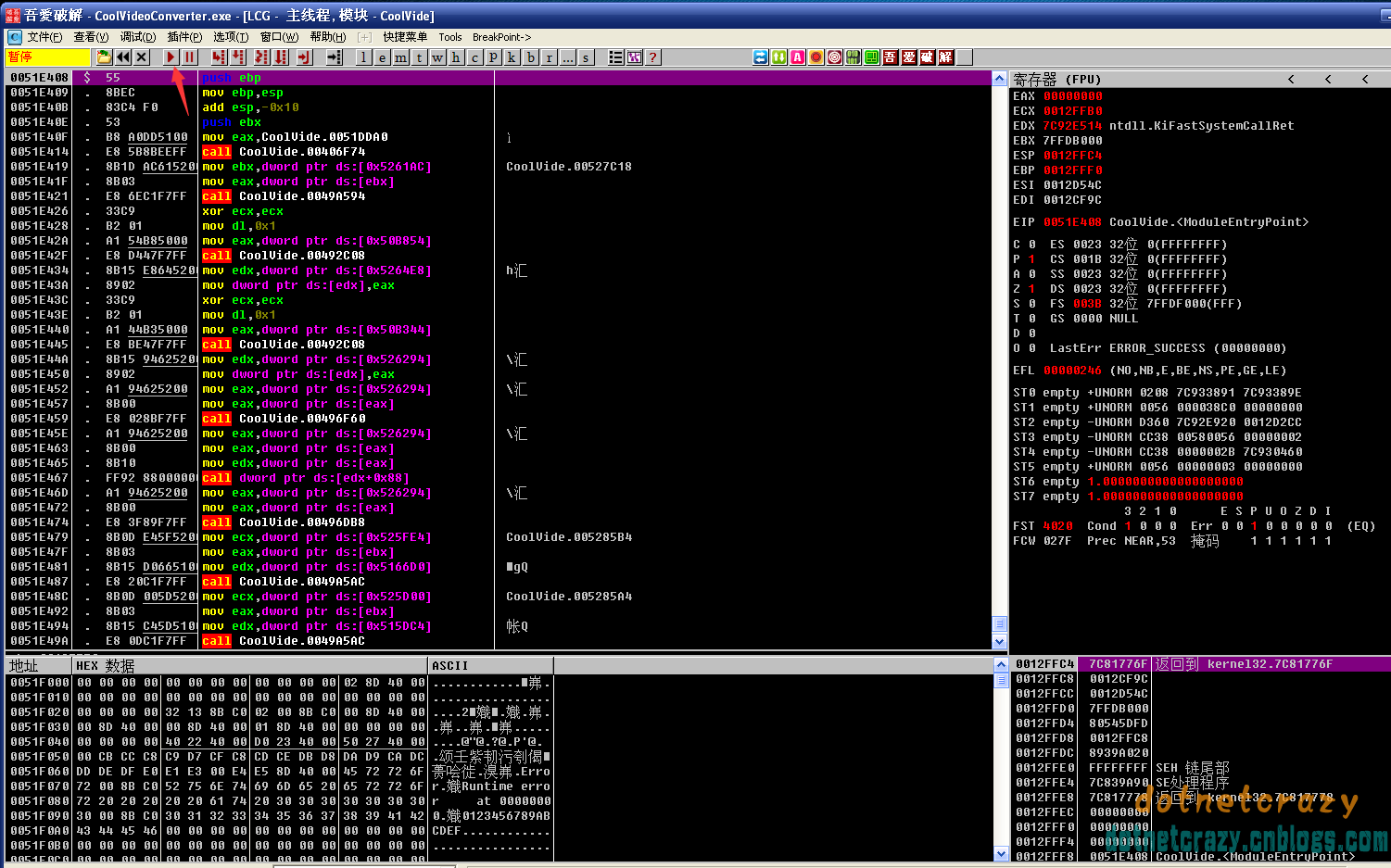Open the 帮助(H) menu
Screen dimensions: 1391x868
coord(328,37)
